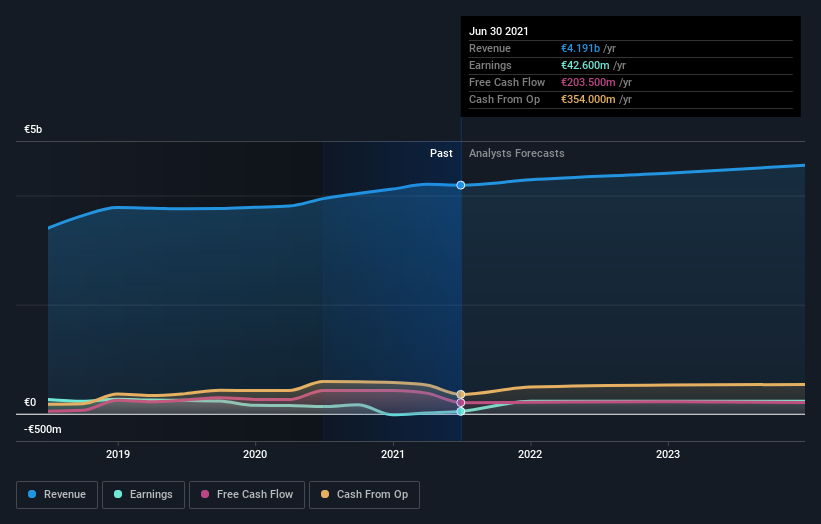Click the Earnings row label in tooltip
Image resolution: width=821 pixels, height=524 pixels.
pos(490,65)
